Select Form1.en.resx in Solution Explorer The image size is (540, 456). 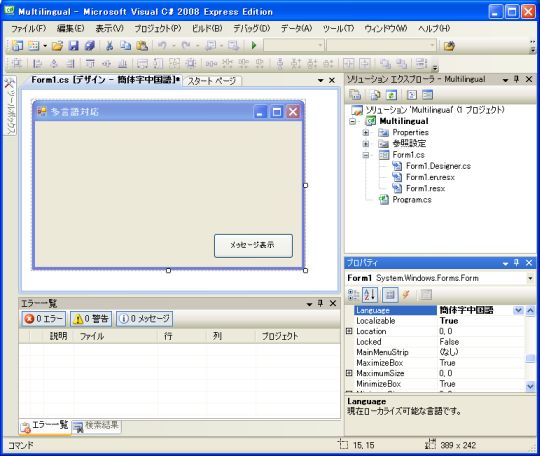click(430, 177)
